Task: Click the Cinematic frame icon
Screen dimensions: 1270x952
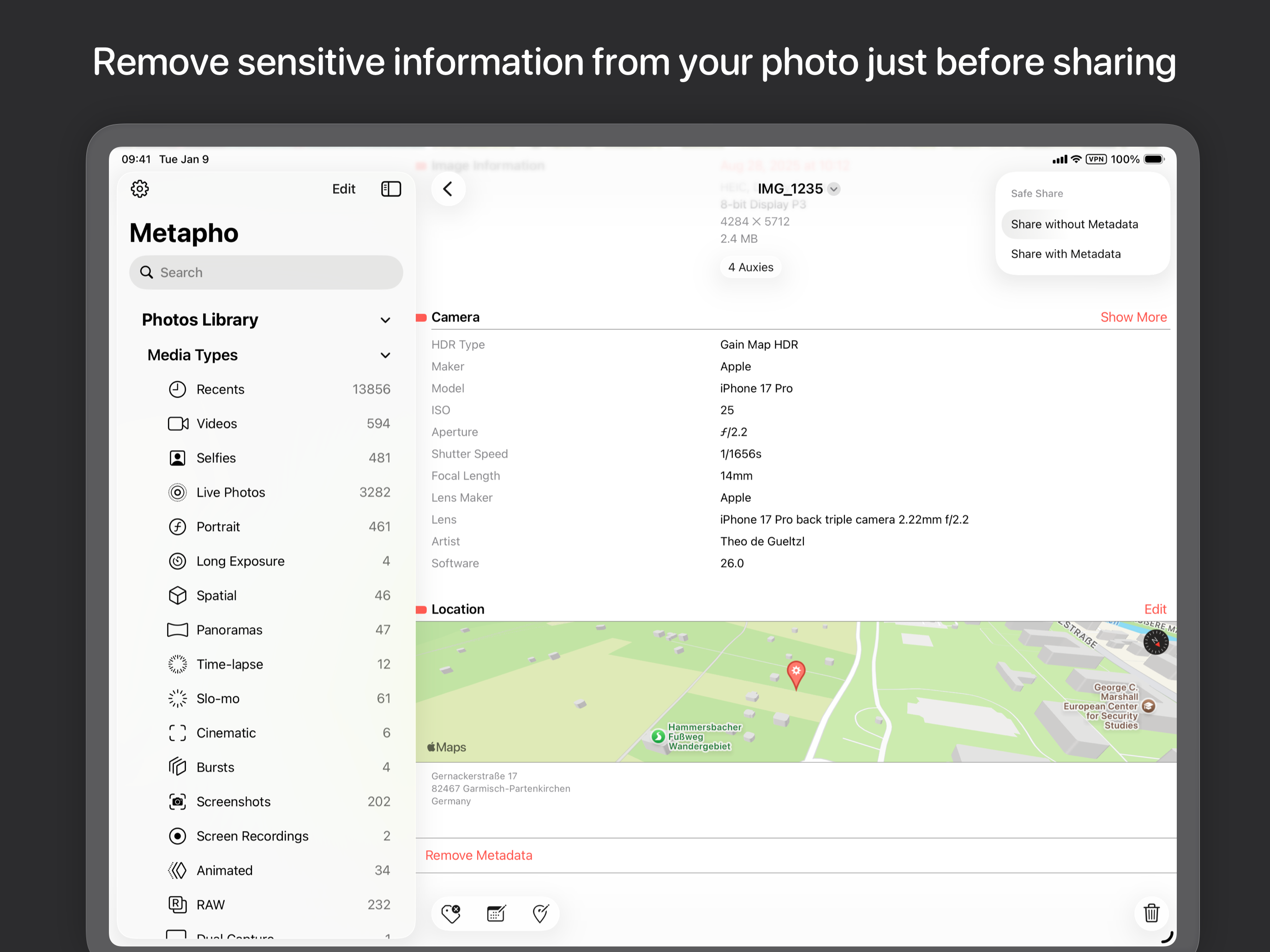Action: tap(177, 733)
